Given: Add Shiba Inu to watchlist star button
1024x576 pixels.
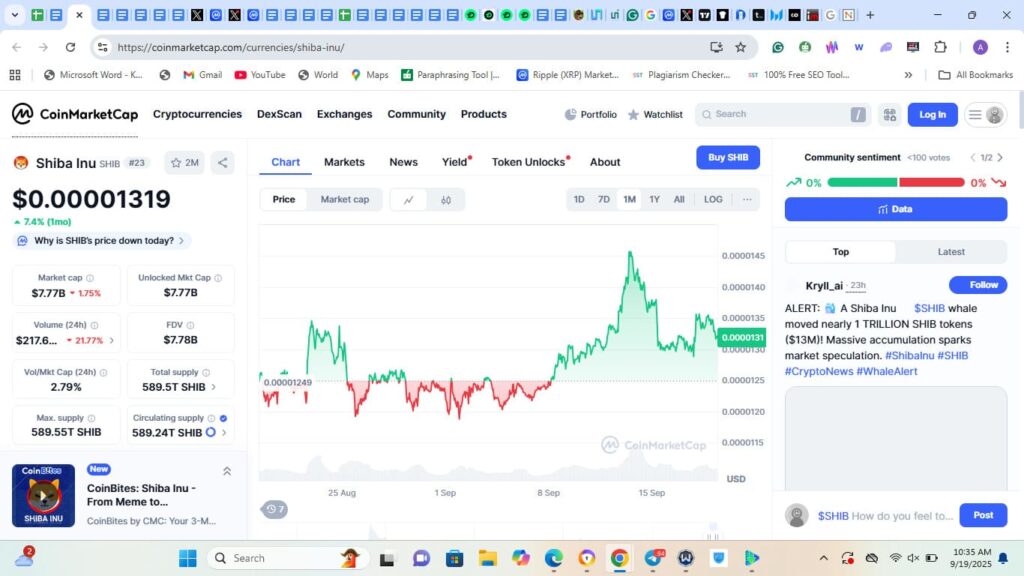Looking at the screenshot, I should [x=184, y=163].
